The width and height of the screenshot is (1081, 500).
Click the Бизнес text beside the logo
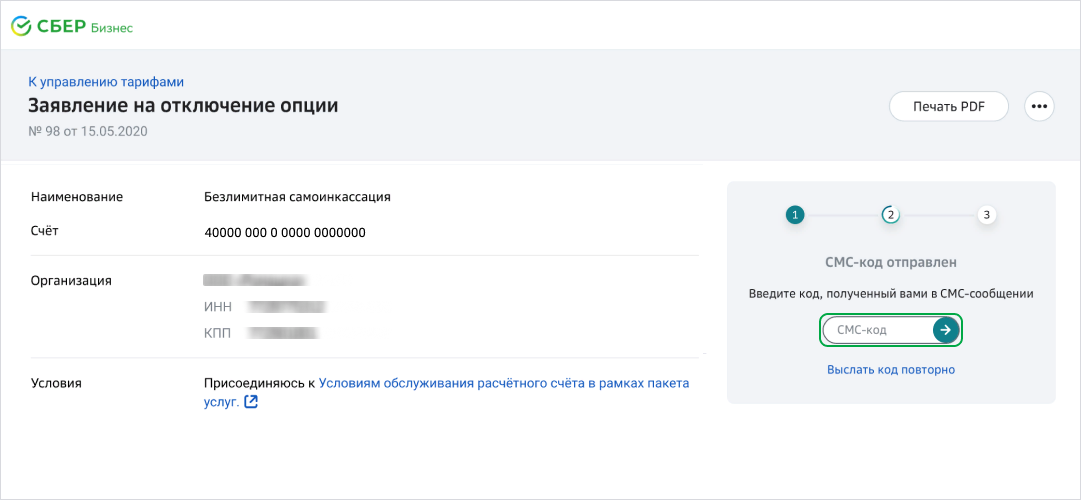coord(111,28)
